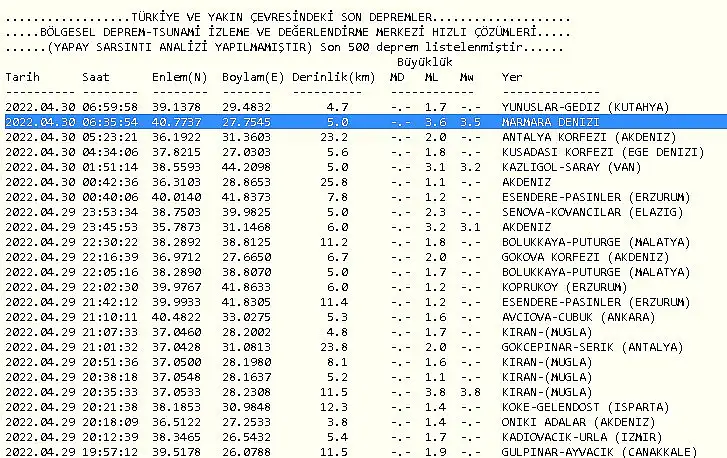Click latitude value 40.0140
This screenshot has width=727, height=458.
click(177, 197)
